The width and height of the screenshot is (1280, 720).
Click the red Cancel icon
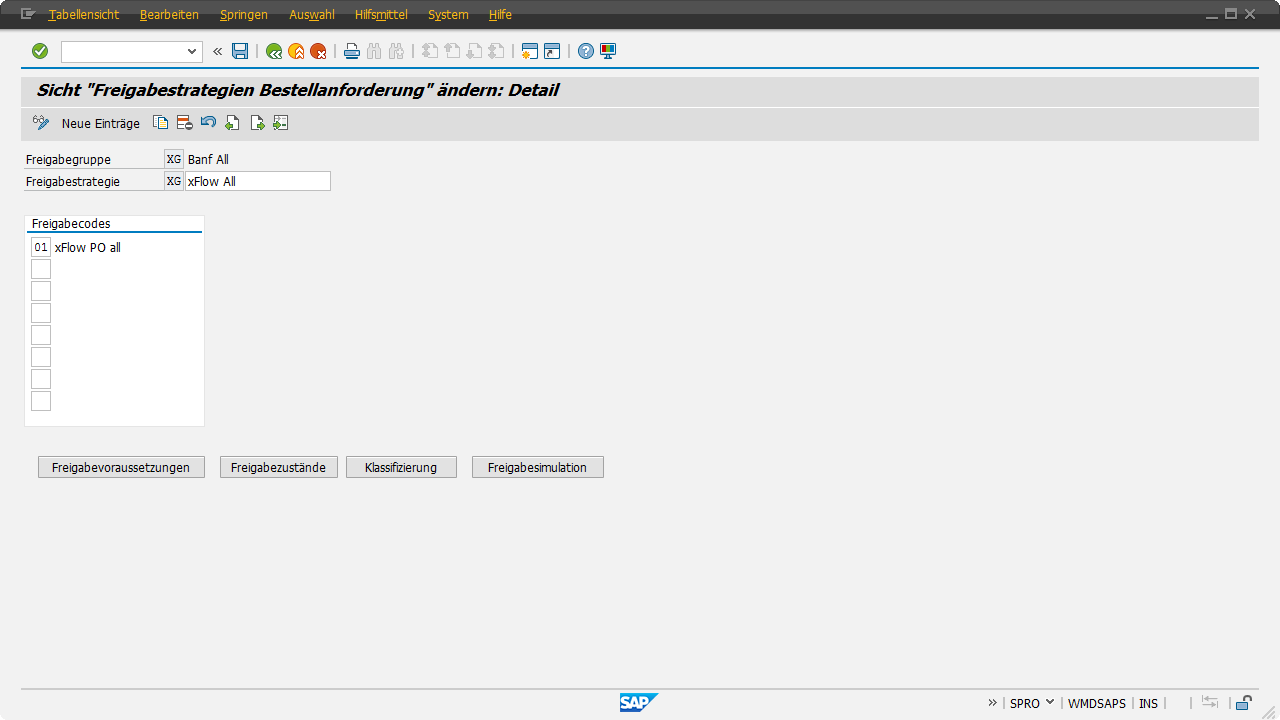click(318, 51)
